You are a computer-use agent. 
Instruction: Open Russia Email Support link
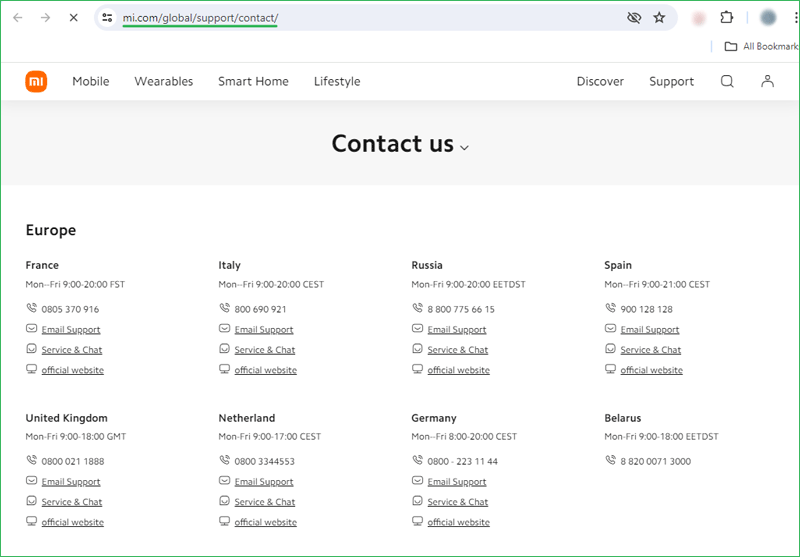click(x=457, y=330)
